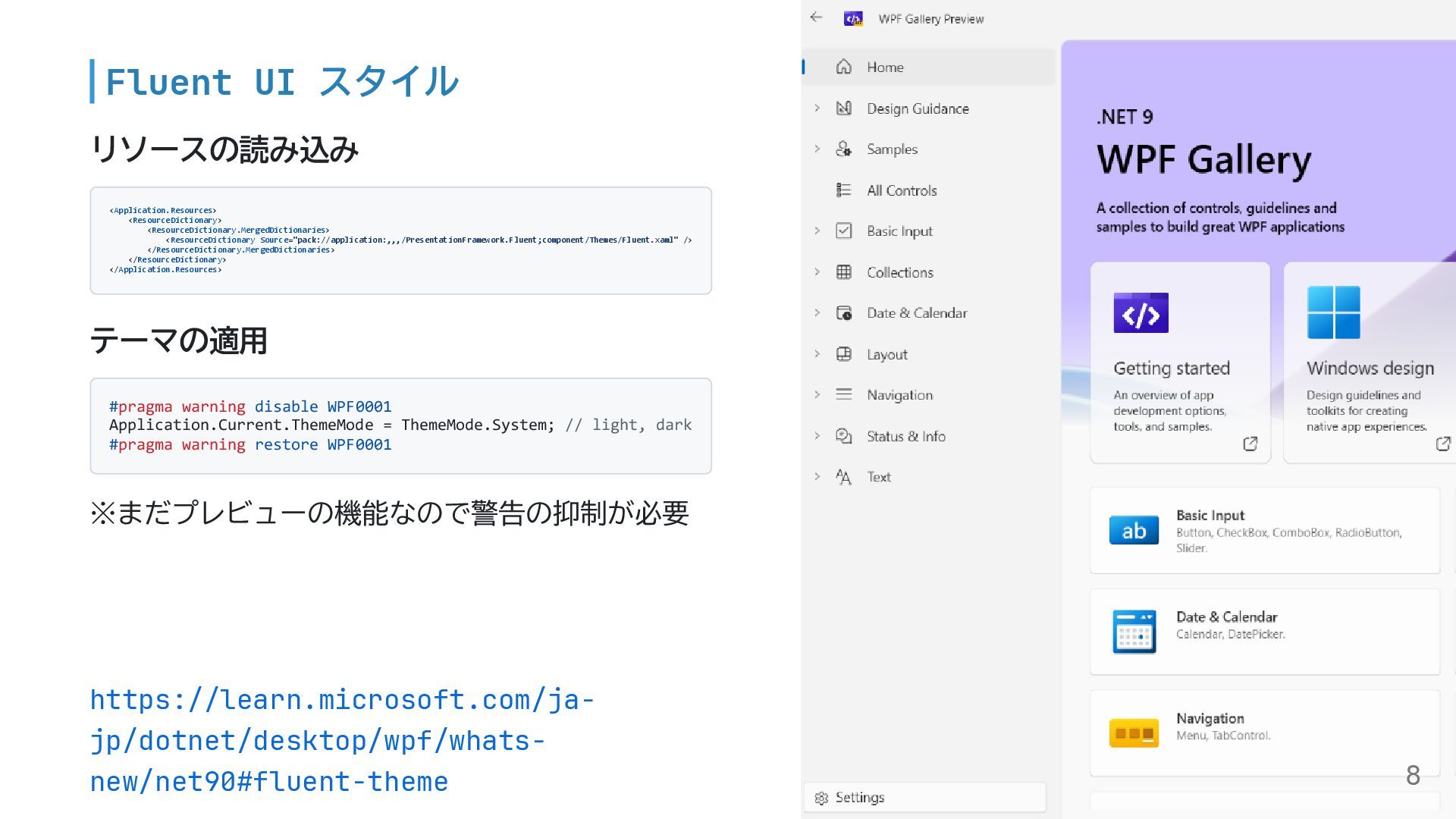Open the Basic Input control tile
Screen dimensions: 1456x819
[1264, 531]
